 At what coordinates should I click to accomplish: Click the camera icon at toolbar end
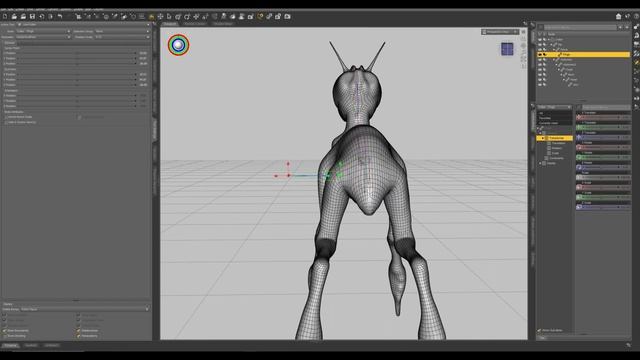coord(287,17)
